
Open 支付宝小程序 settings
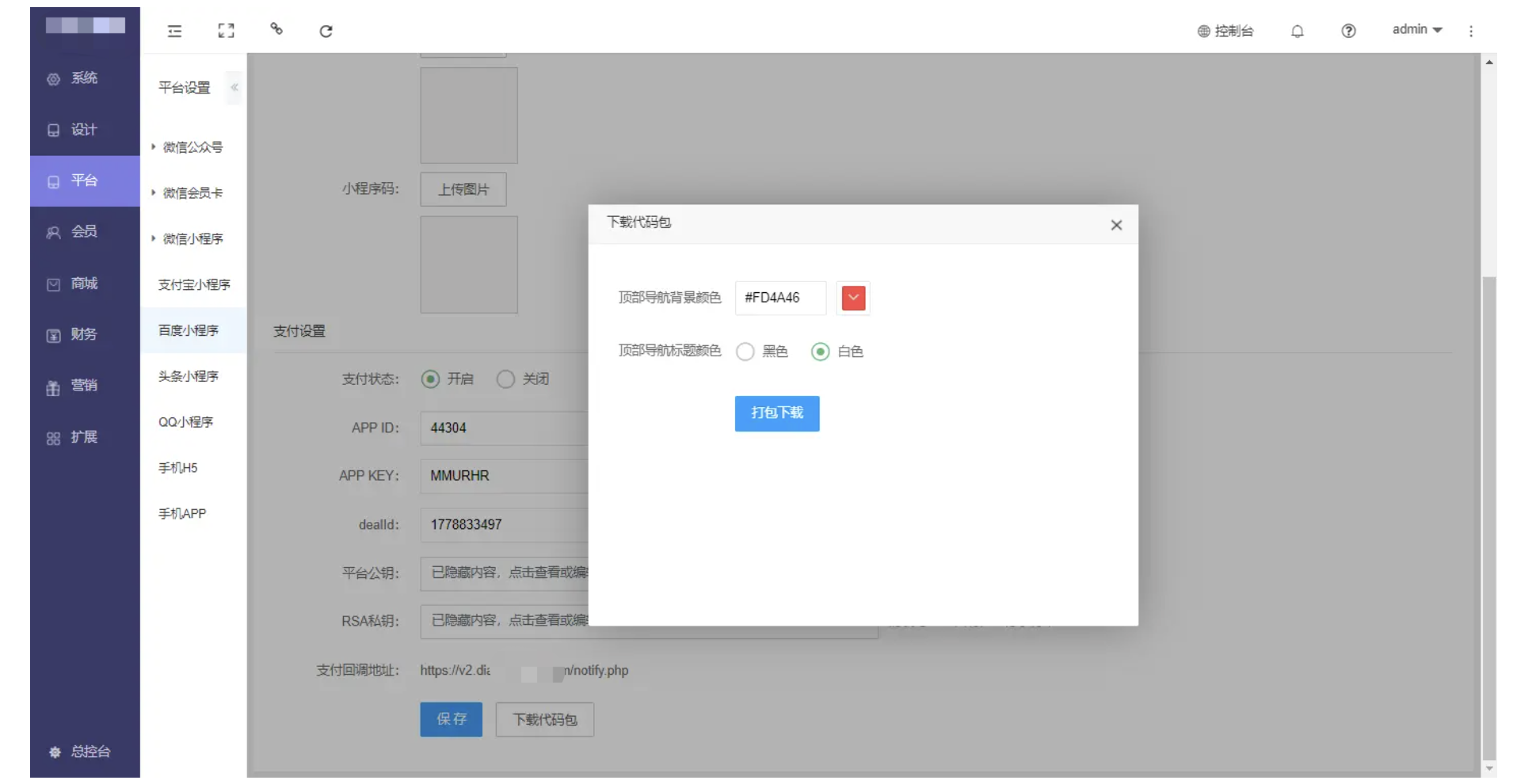click(194, 285)
